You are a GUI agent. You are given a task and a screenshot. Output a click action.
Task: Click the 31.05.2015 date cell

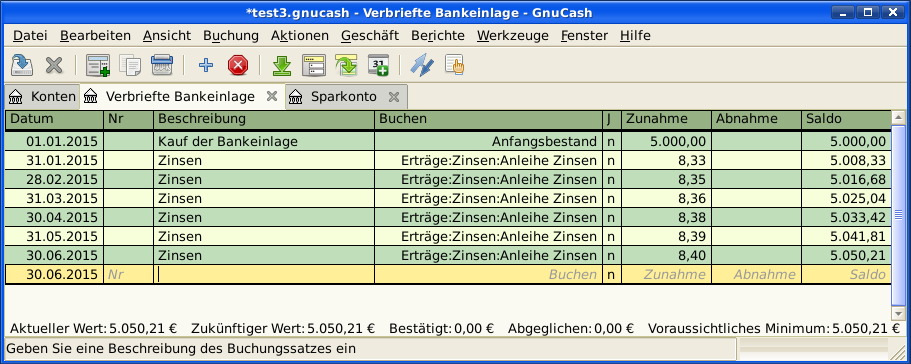[x=55, y=237]
